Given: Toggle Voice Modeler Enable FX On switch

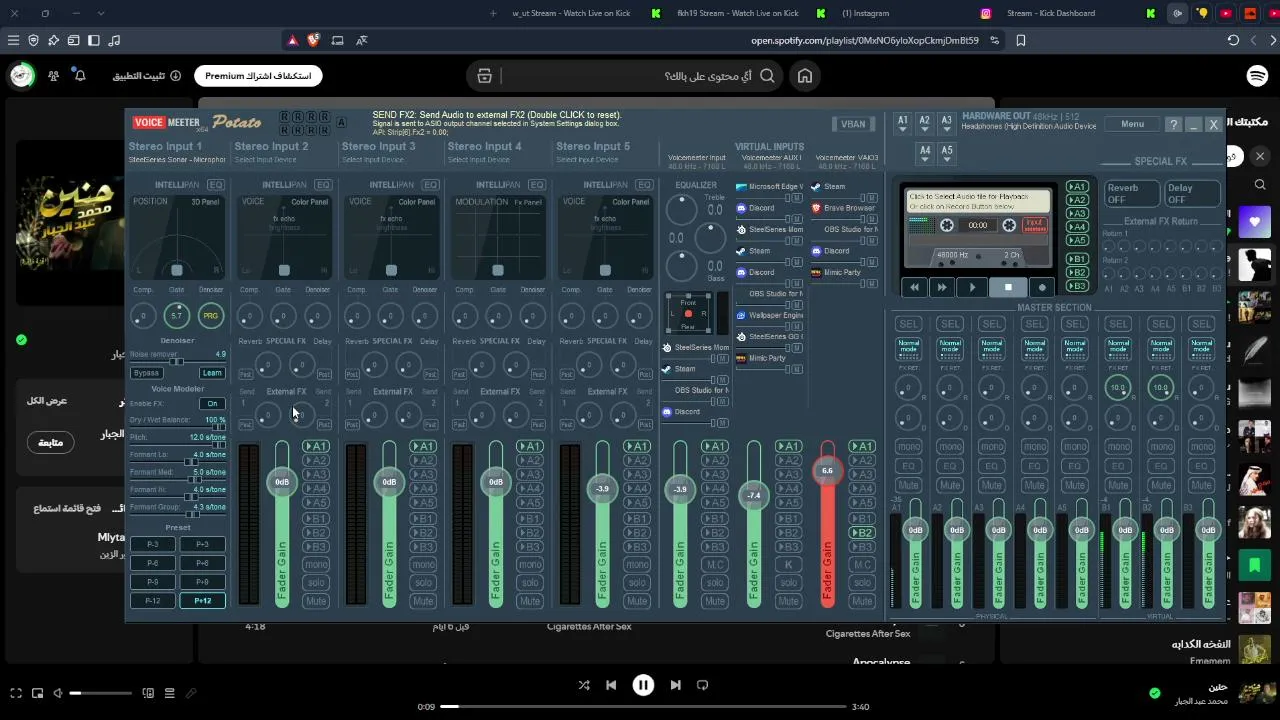Looking at the screenshot, I should 212,404.
